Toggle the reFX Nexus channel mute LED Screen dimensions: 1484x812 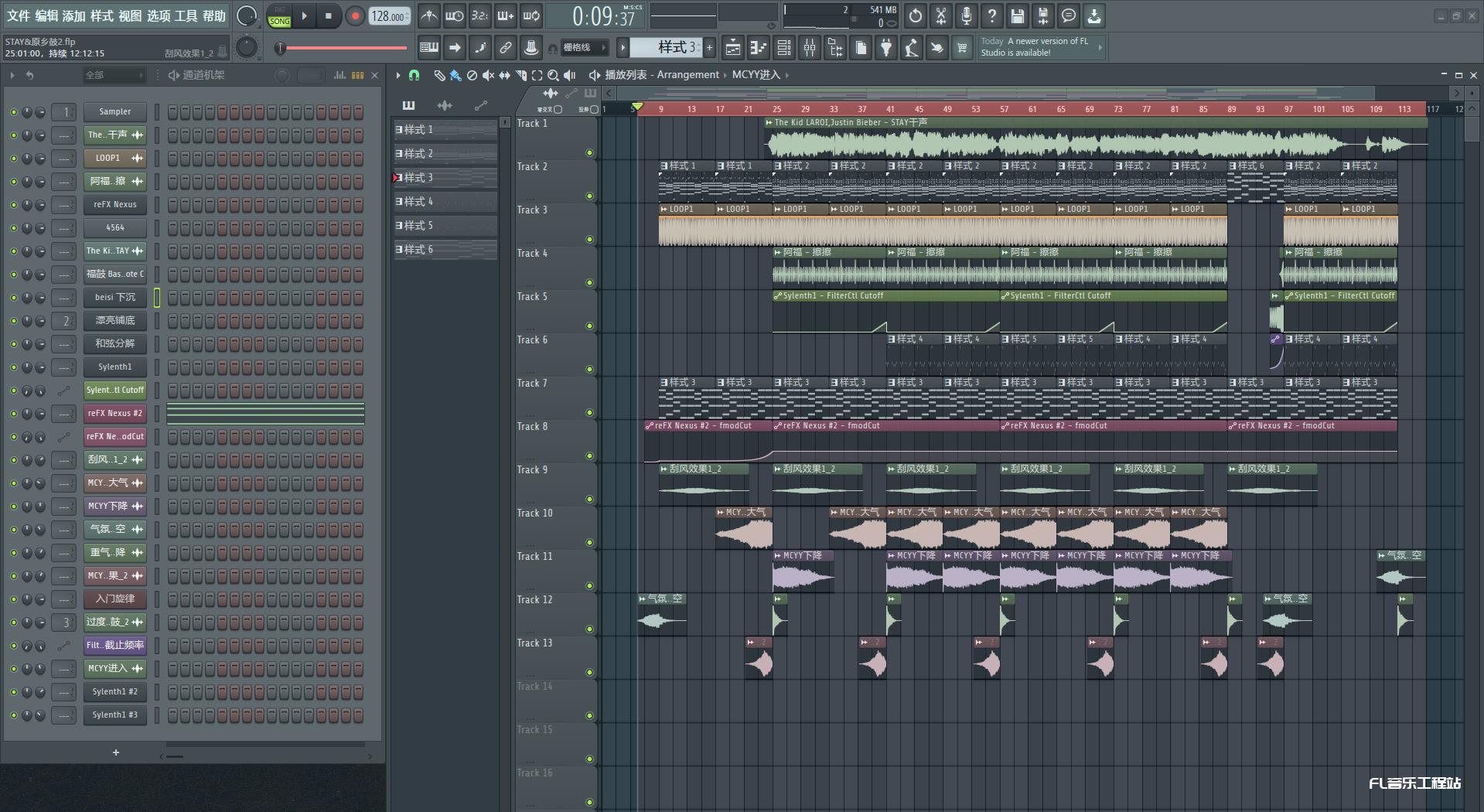pyautogui.click(x=13, y=205)
